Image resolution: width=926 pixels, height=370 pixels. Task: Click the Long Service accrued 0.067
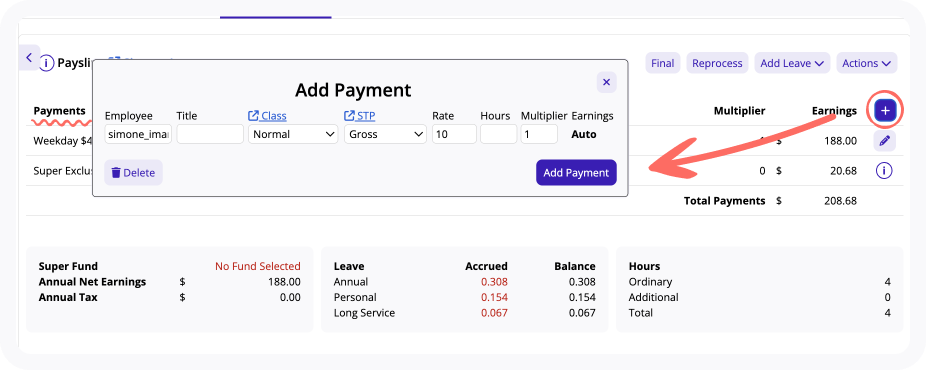[x=494, y=313]
